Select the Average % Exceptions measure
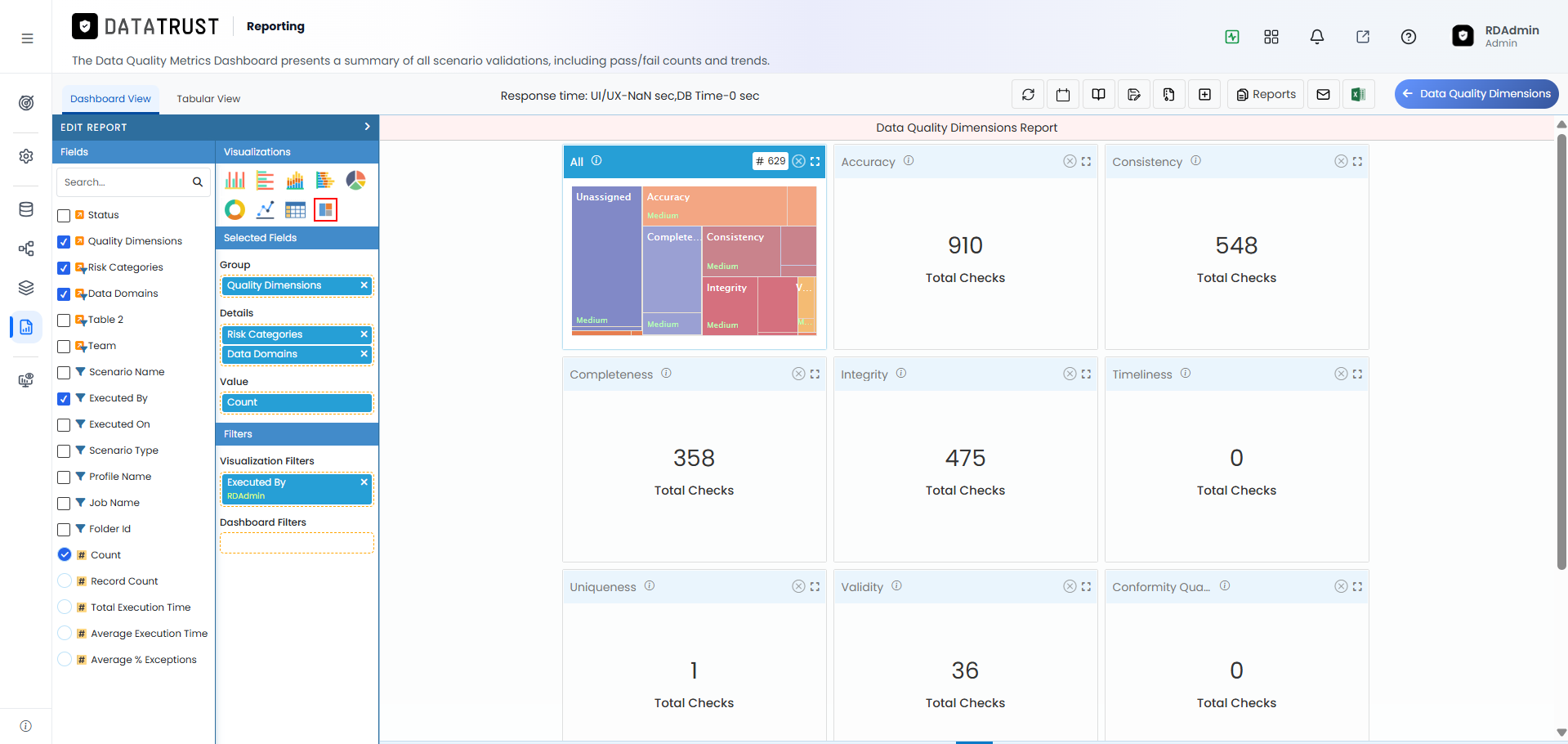1568x744 pixels. 65,659
